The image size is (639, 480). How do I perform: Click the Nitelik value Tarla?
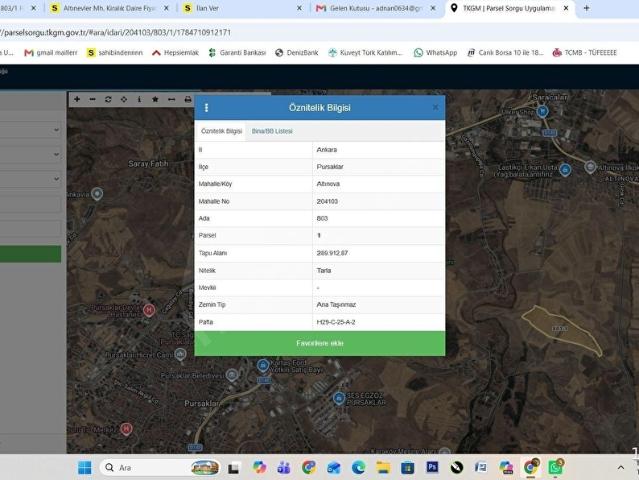point(324,270)
